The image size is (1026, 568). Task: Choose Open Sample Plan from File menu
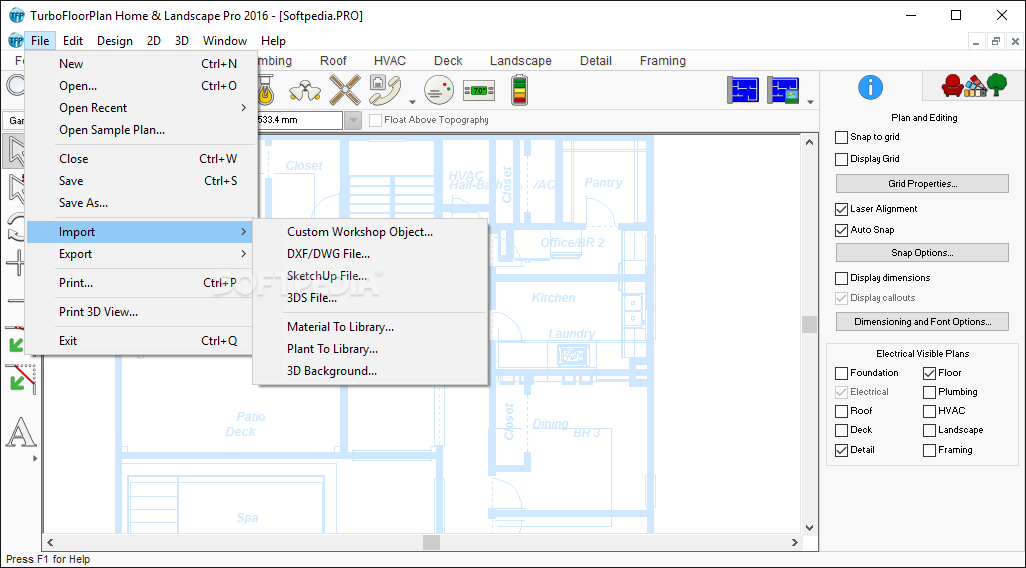[141, 130]
